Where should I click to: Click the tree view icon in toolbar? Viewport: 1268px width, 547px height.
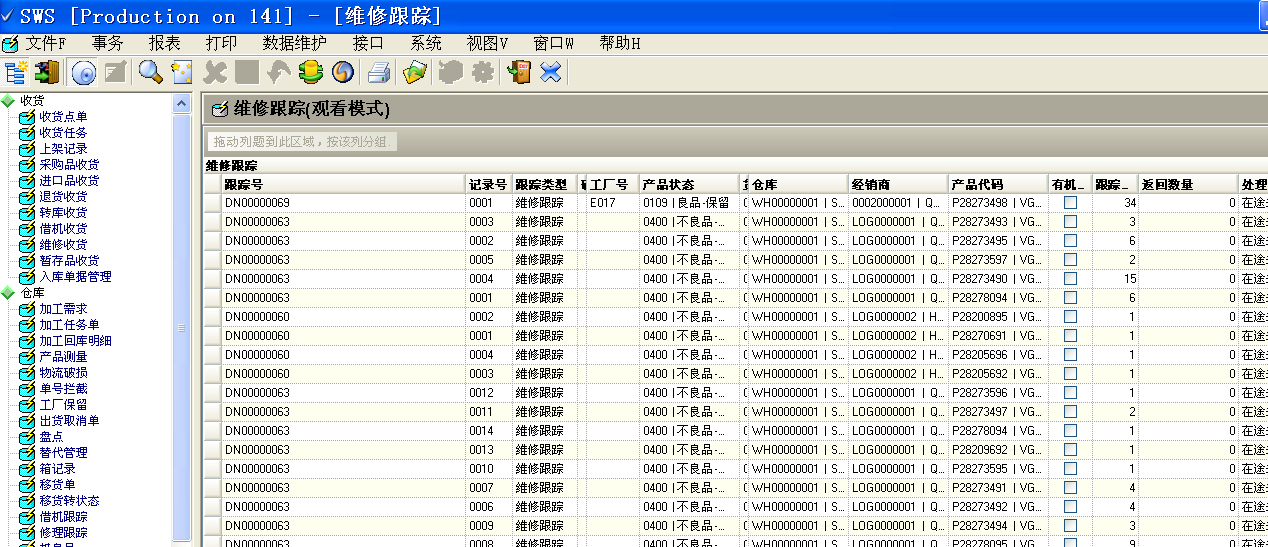pos(16,72)
